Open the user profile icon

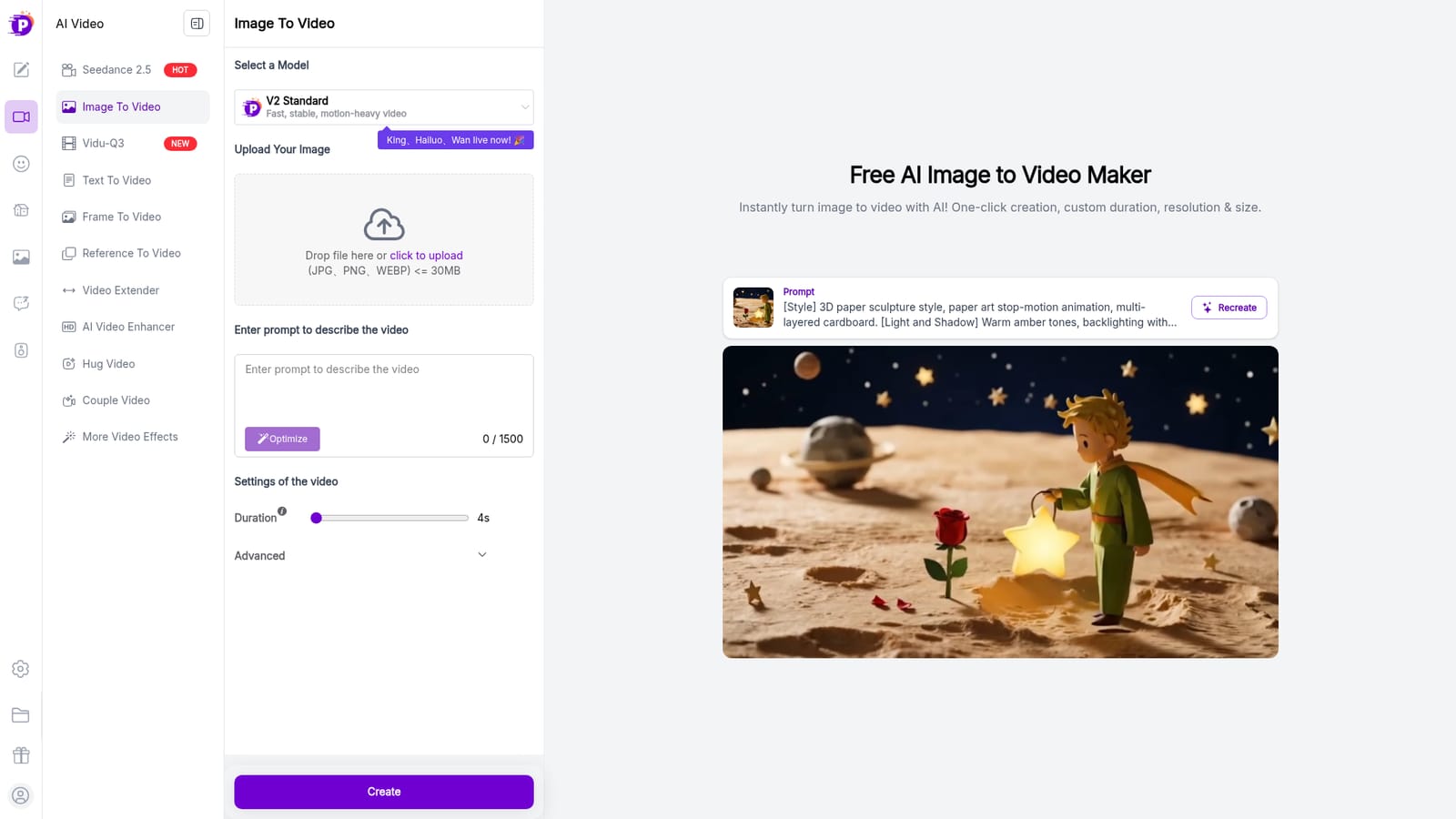pos(21,795)
